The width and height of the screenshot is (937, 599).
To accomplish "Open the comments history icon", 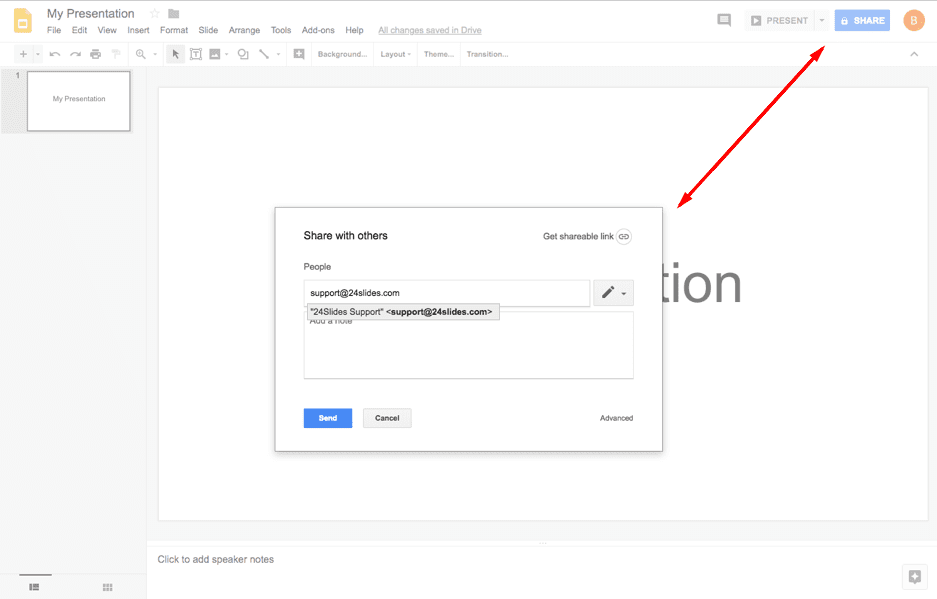I will coord(724,20).
